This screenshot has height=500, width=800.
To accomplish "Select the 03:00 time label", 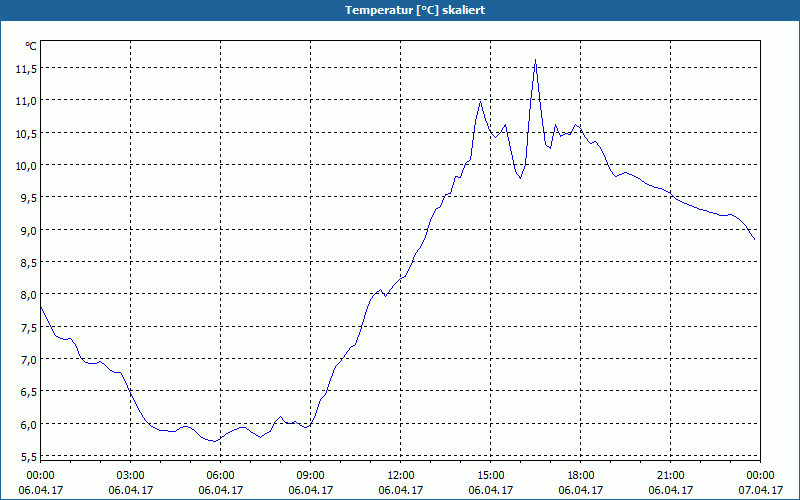I will [x=131, y=476].
